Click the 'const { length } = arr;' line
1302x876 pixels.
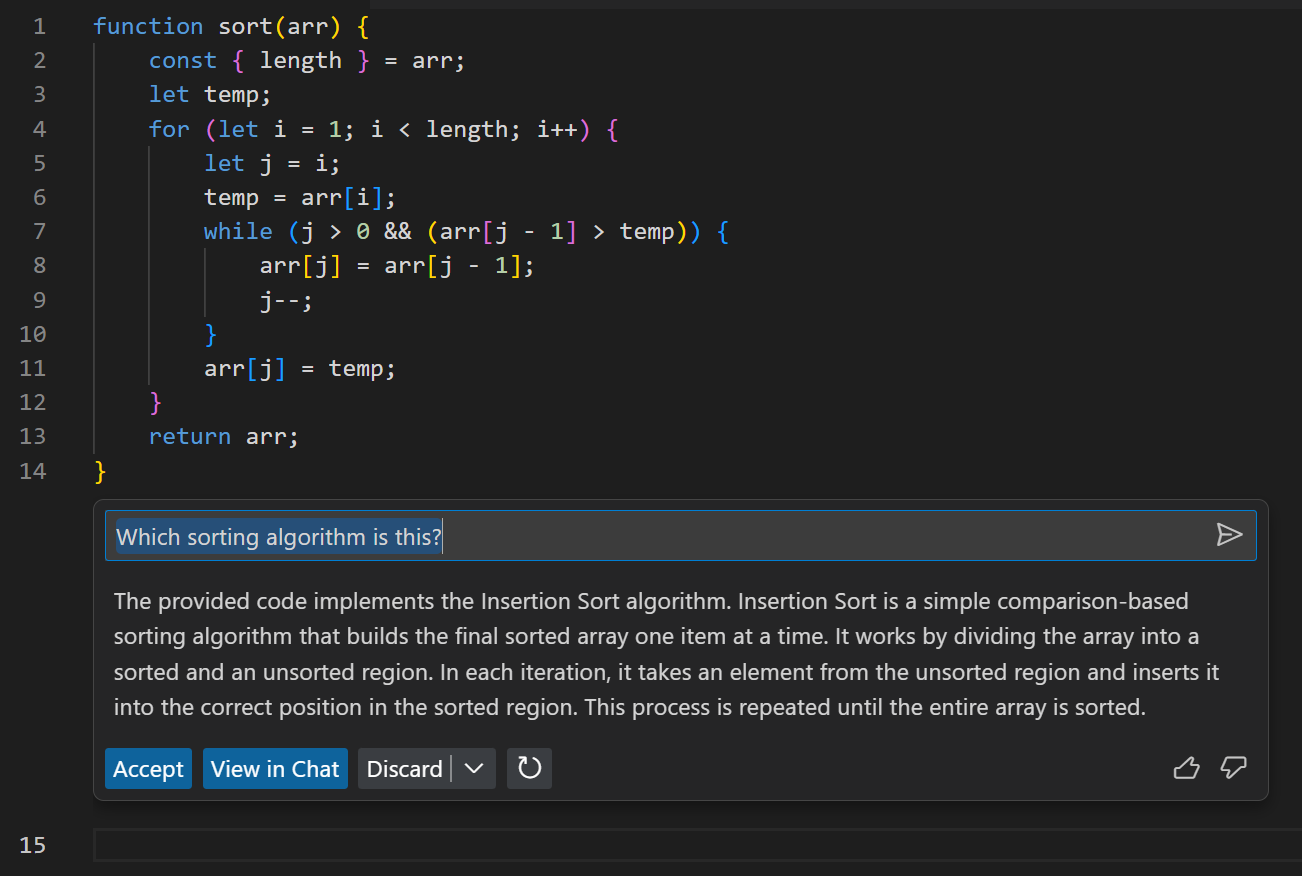pyautogui.click(x=307, y=60)
